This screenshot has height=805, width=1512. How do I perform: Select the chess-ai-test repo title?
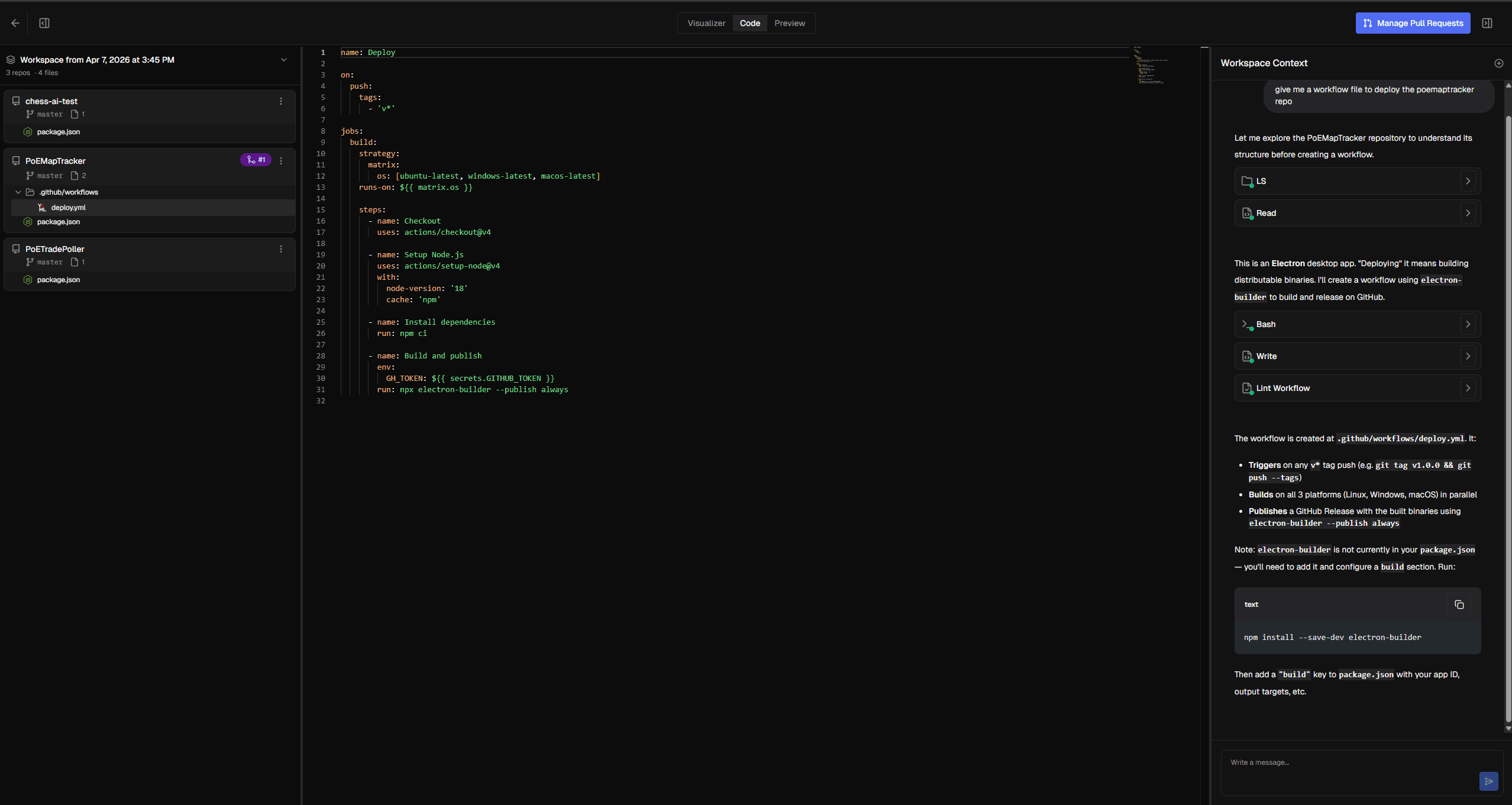[x=51, y=101]
